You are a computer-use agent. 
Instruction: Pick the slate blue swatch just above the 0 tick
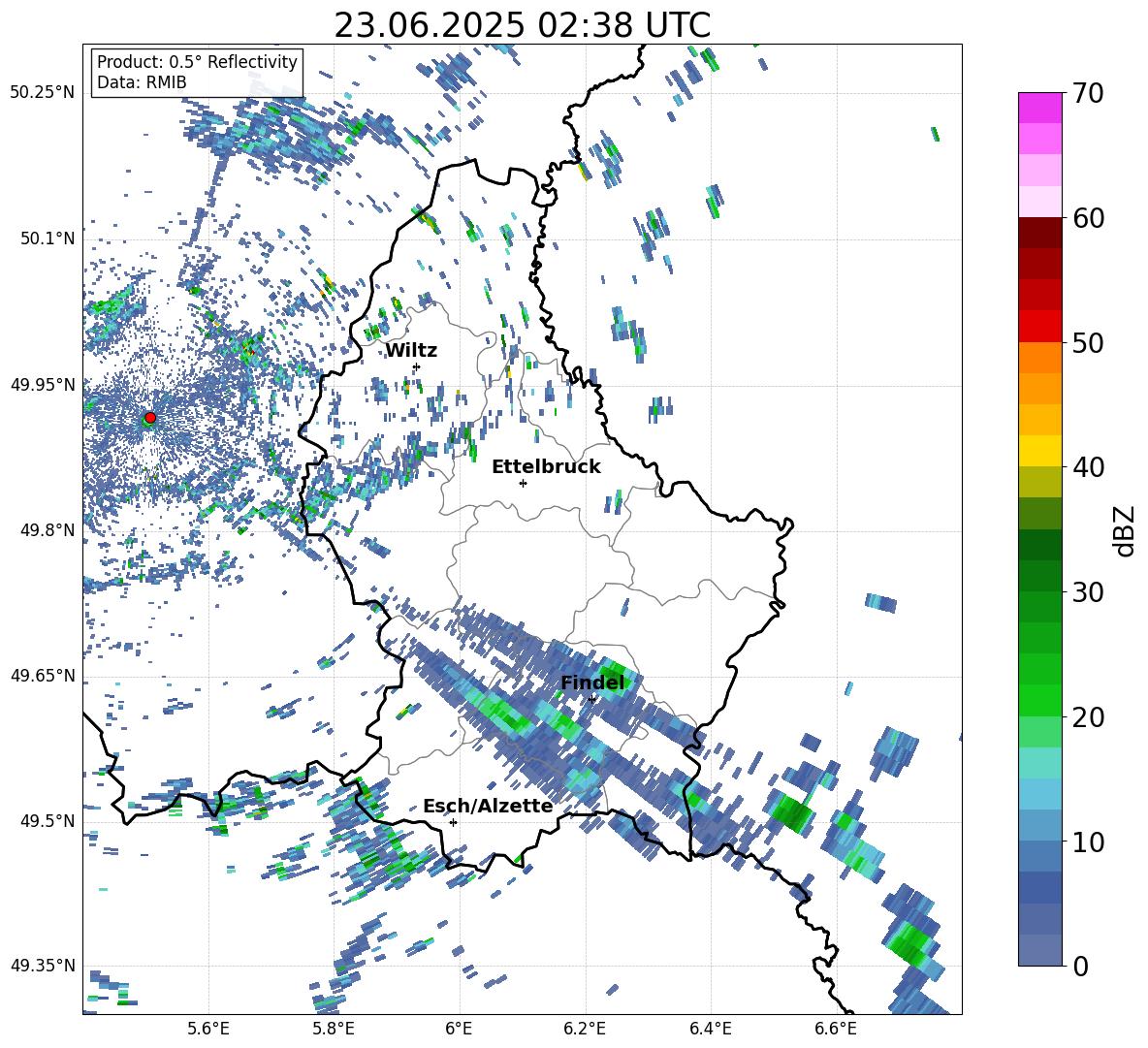point(1040,950)
